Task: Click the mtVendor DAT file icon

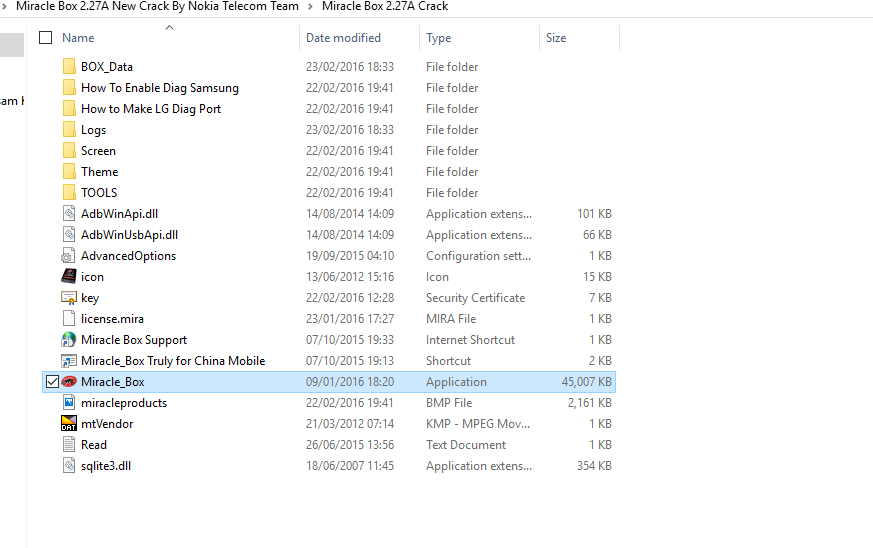Action: pyautogui.click(x=68, y=423)
